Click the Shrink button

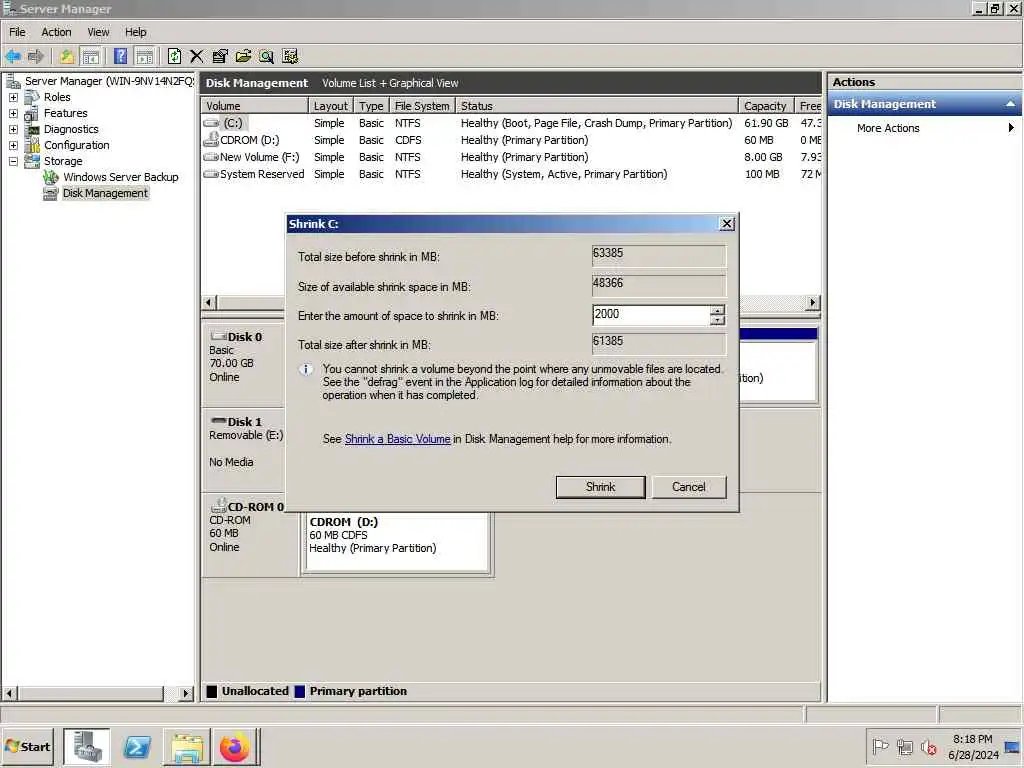click(600, 487)
